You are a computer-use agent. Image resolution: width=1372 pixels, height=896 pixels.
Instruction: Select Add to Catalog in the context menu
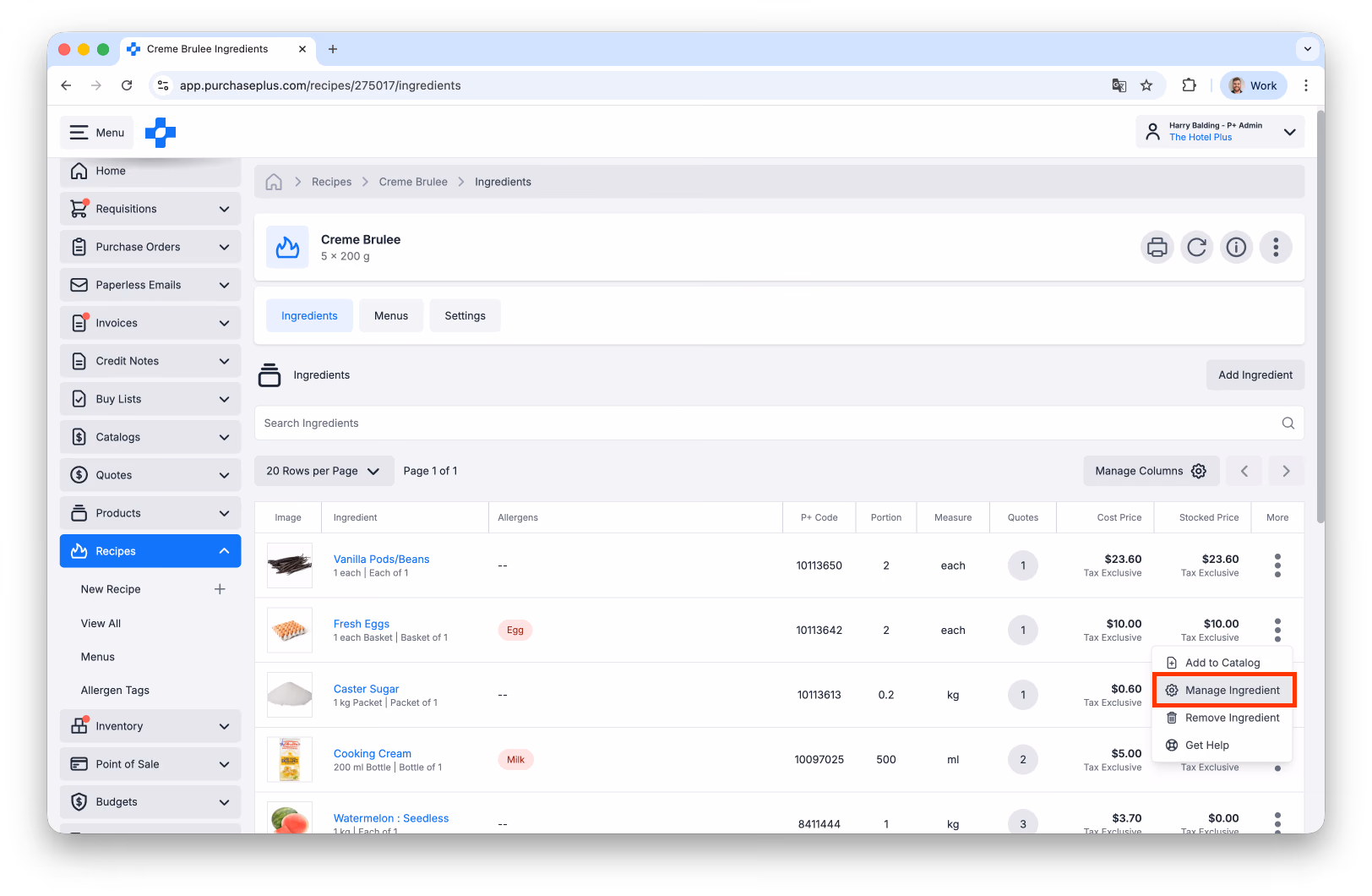1222,663
